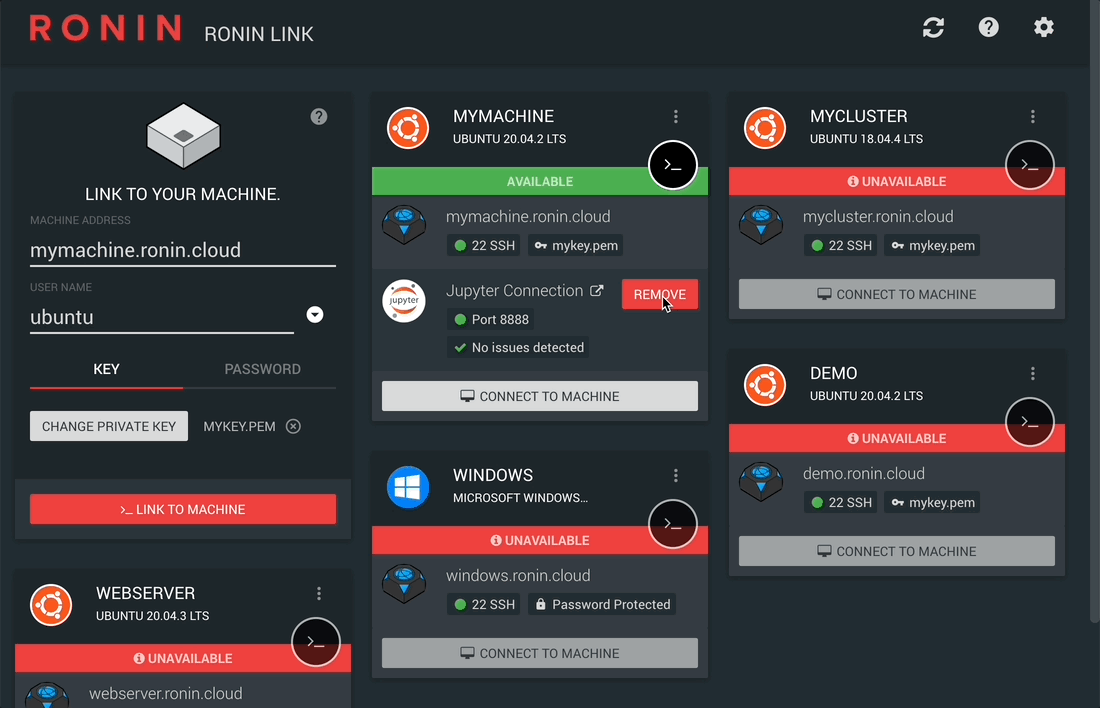Click mykey.pem badge on MYCLUSTER
The width and height of the screenshot is (1100, 708).
[933, 246]
